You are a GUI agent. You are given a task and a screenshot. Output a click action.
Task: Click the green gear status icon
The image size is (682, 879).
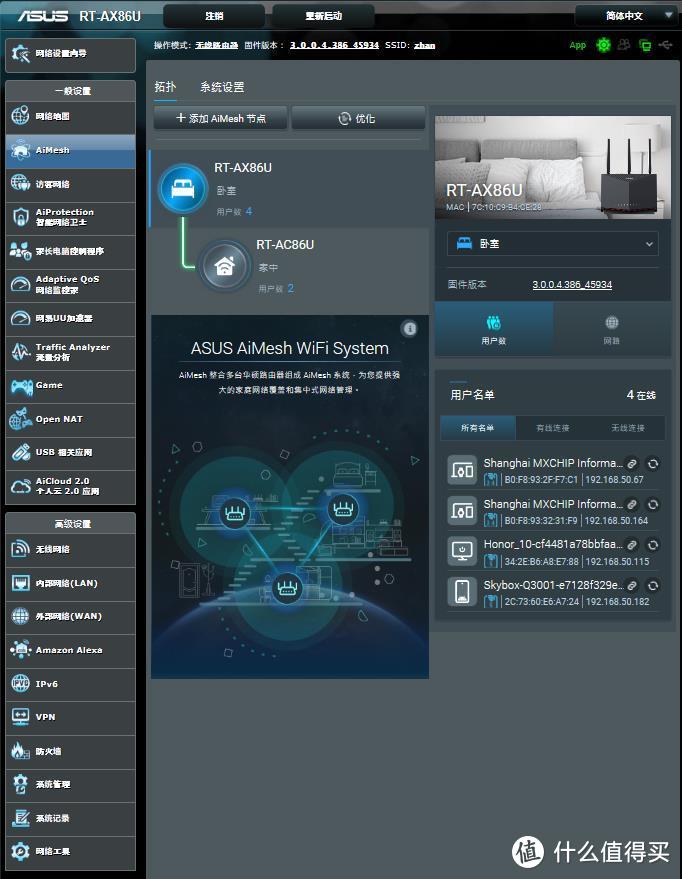coord(604,45)
